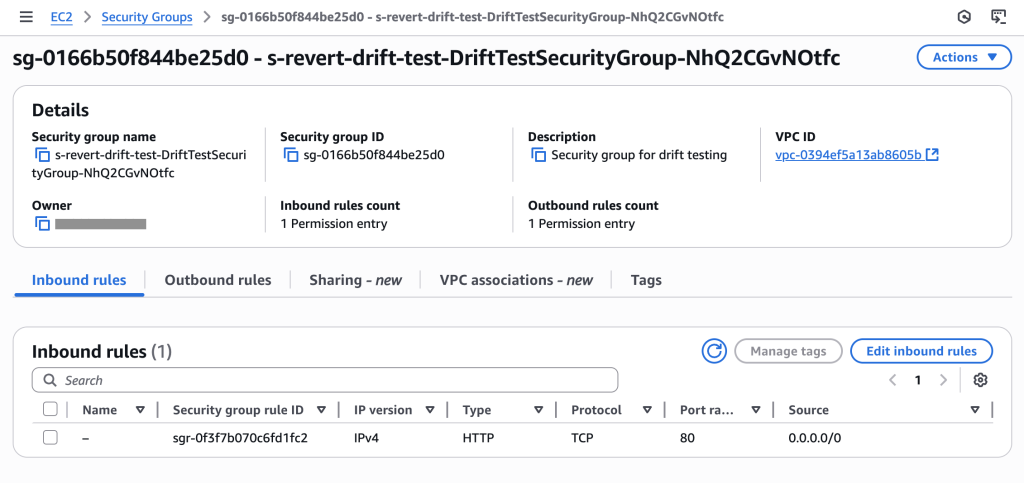Image resolution: width=1024 pixels, height=483 pixels.
Task: Click Edit inbound rules button
Action: pos(920,351)
